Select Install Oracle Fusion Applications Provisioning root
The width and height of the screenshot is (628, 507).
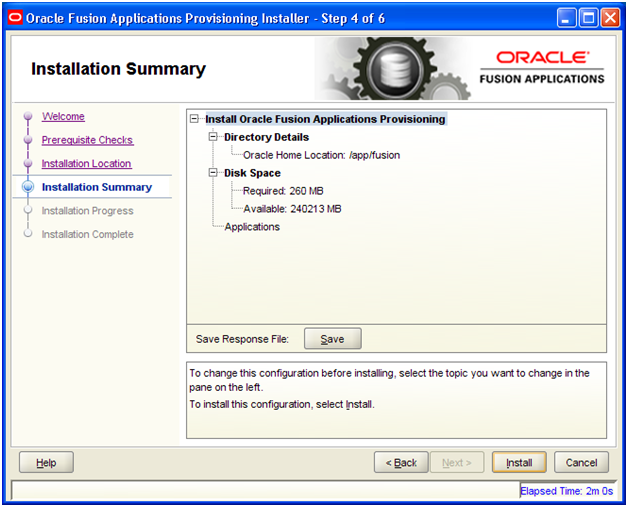tap(326, 119)
